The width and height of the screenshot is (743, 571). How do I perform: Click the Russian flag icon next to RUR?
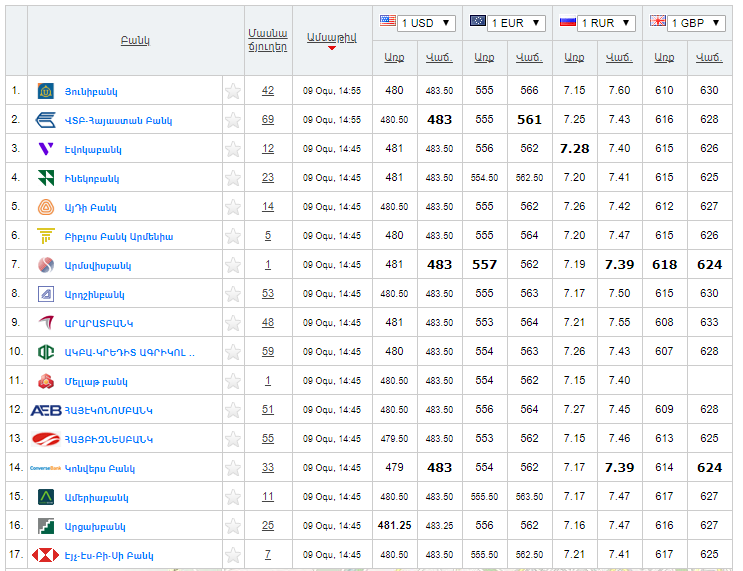tap(568, 21)
